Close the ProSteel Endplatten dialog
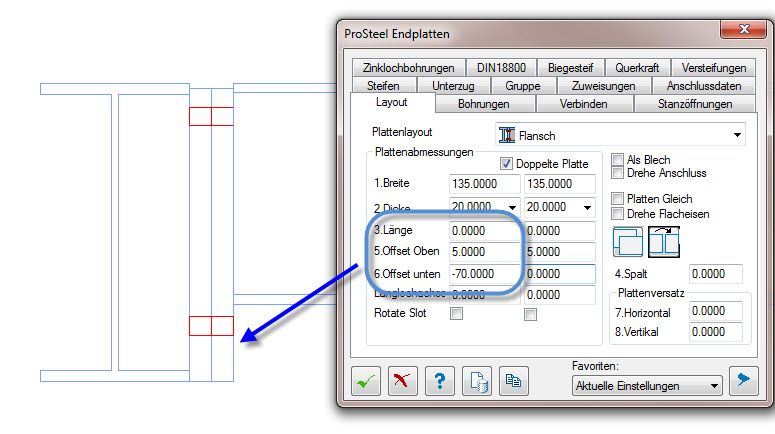 point(744,29)
